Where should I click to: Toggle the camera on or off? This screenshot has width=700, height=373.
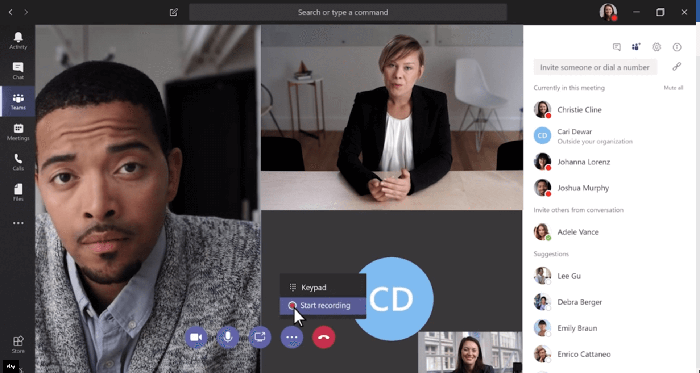[x=196, y=337]
